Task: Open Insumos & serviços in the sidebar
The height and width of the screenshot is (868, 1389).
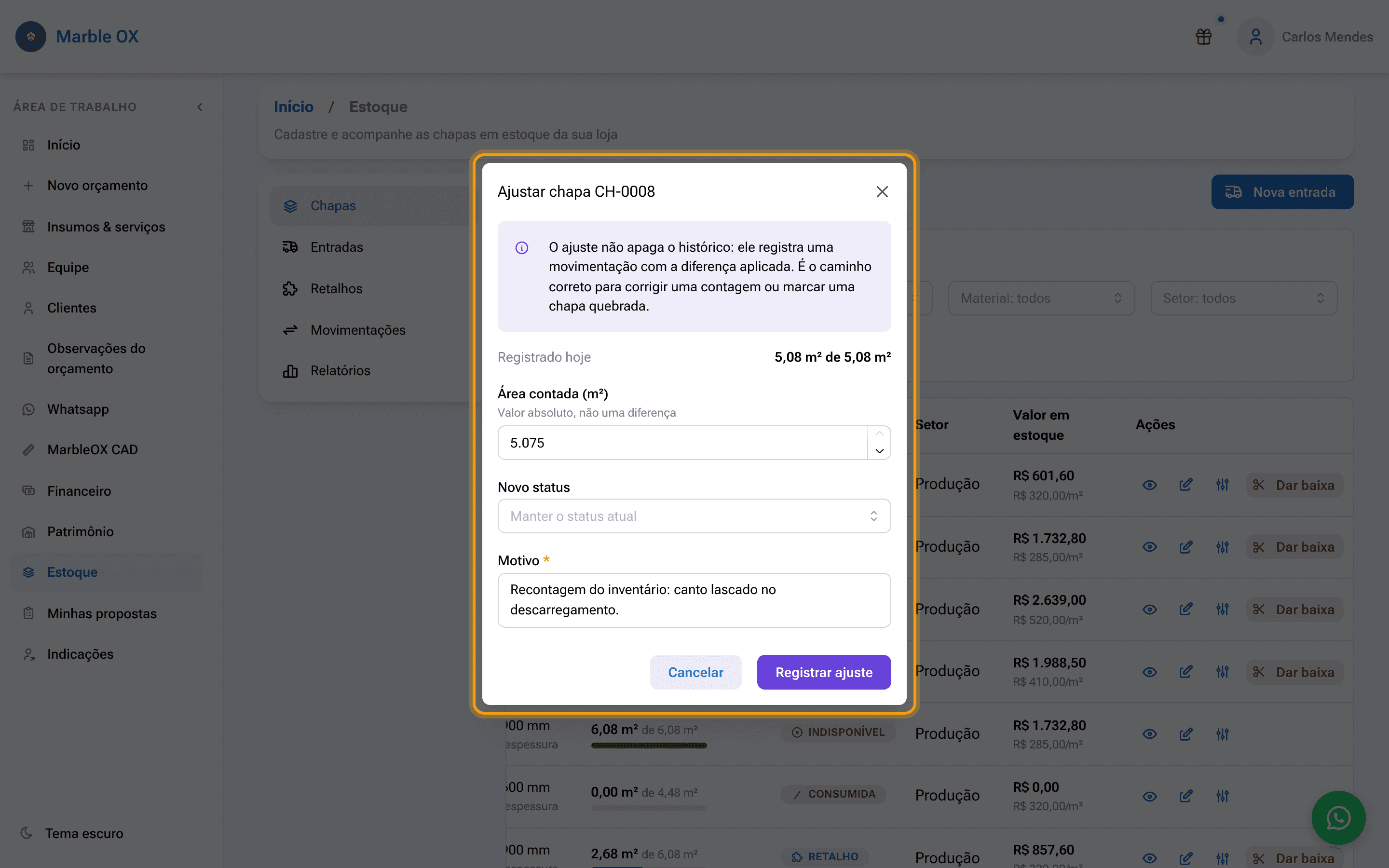Action: (x=106, y=227)
